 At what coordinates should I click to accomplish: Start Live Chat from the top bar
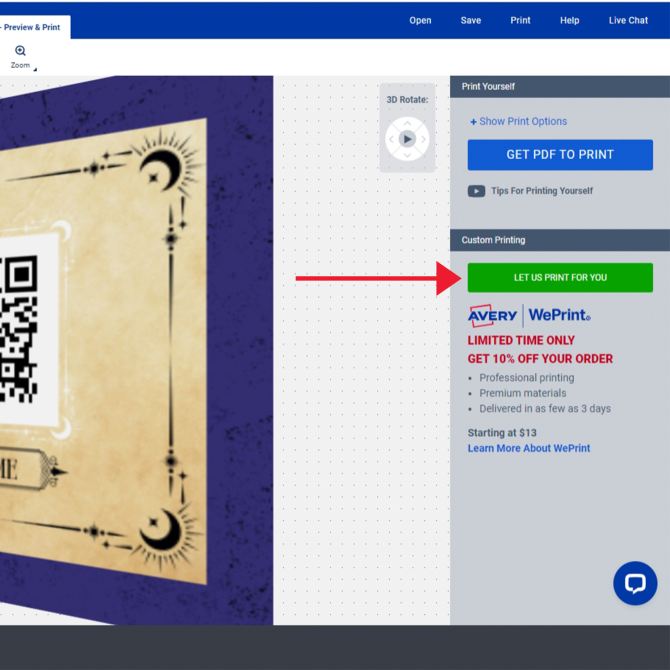pyautogui.click(x=628, y=20)
